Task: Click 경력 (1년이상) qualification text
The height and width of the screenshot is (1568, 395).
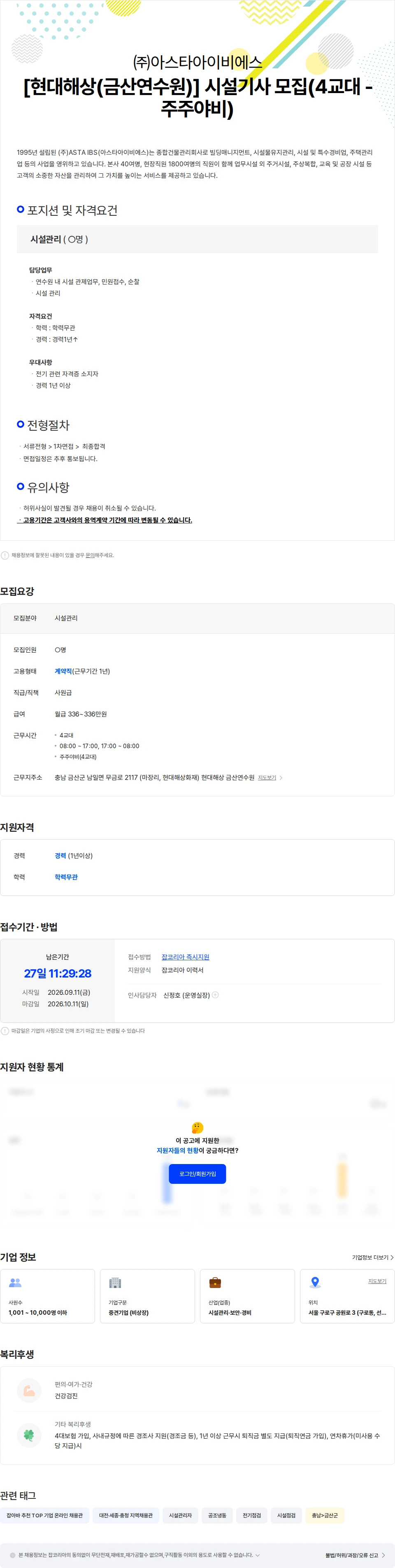Action: coord(74,855)
